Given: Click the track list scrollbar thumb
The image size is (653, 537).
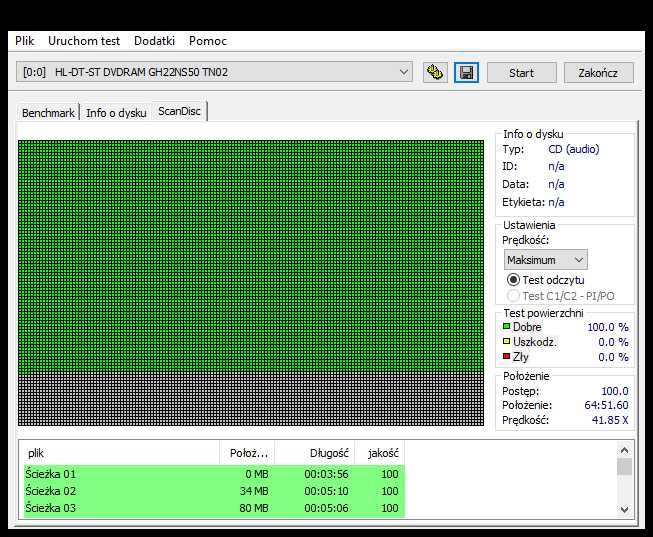Looking at the screenshot, I should coord(624,467).
